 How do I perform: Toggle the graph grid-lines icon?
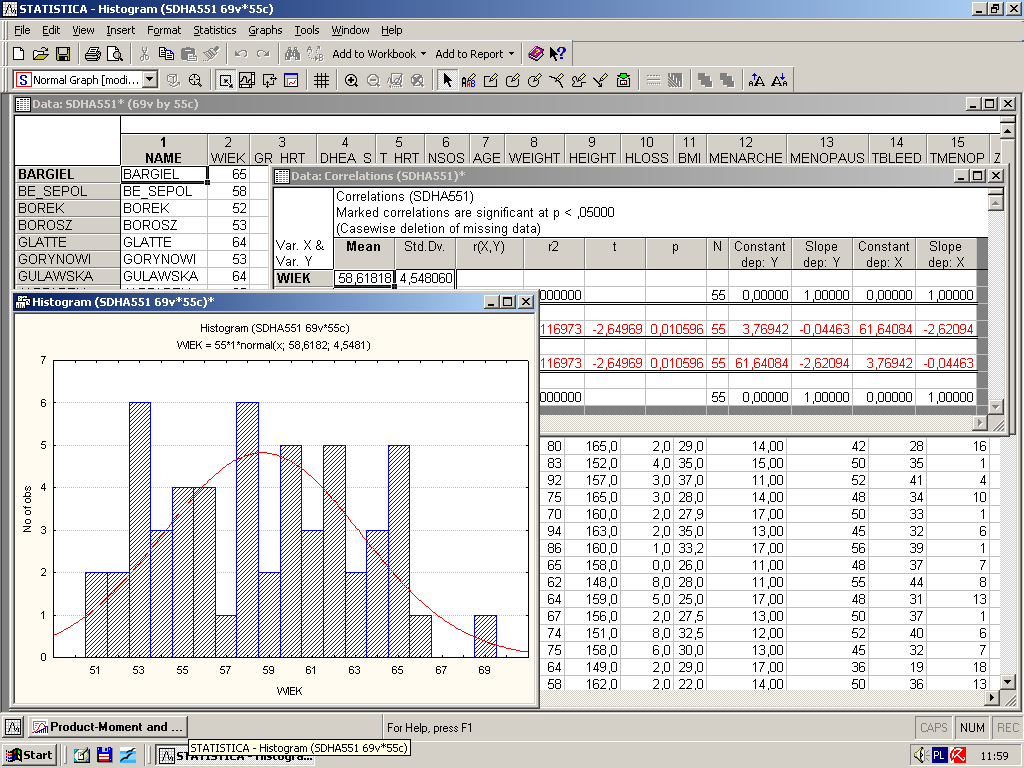[x=321, y=80]
